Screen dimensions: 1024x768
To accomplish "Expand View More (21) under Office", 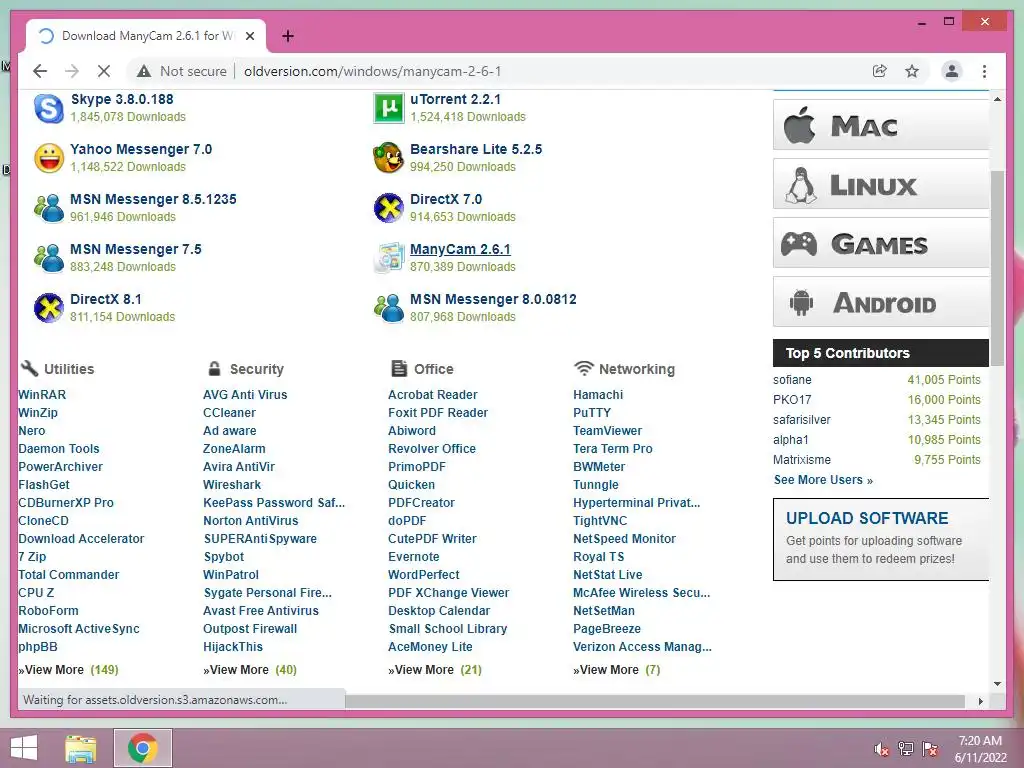I will point(435,669).
